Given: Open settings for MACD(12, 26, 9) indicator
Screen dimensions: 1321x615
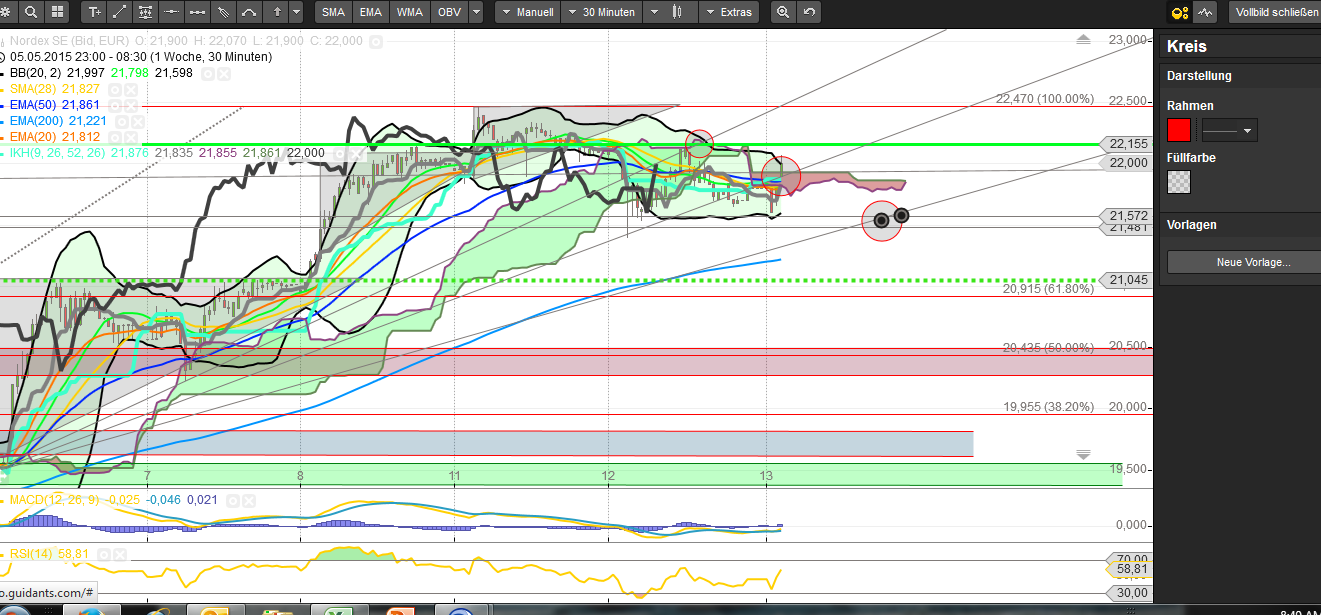Looking at the screenshot, I should click(x=234, y=500).
